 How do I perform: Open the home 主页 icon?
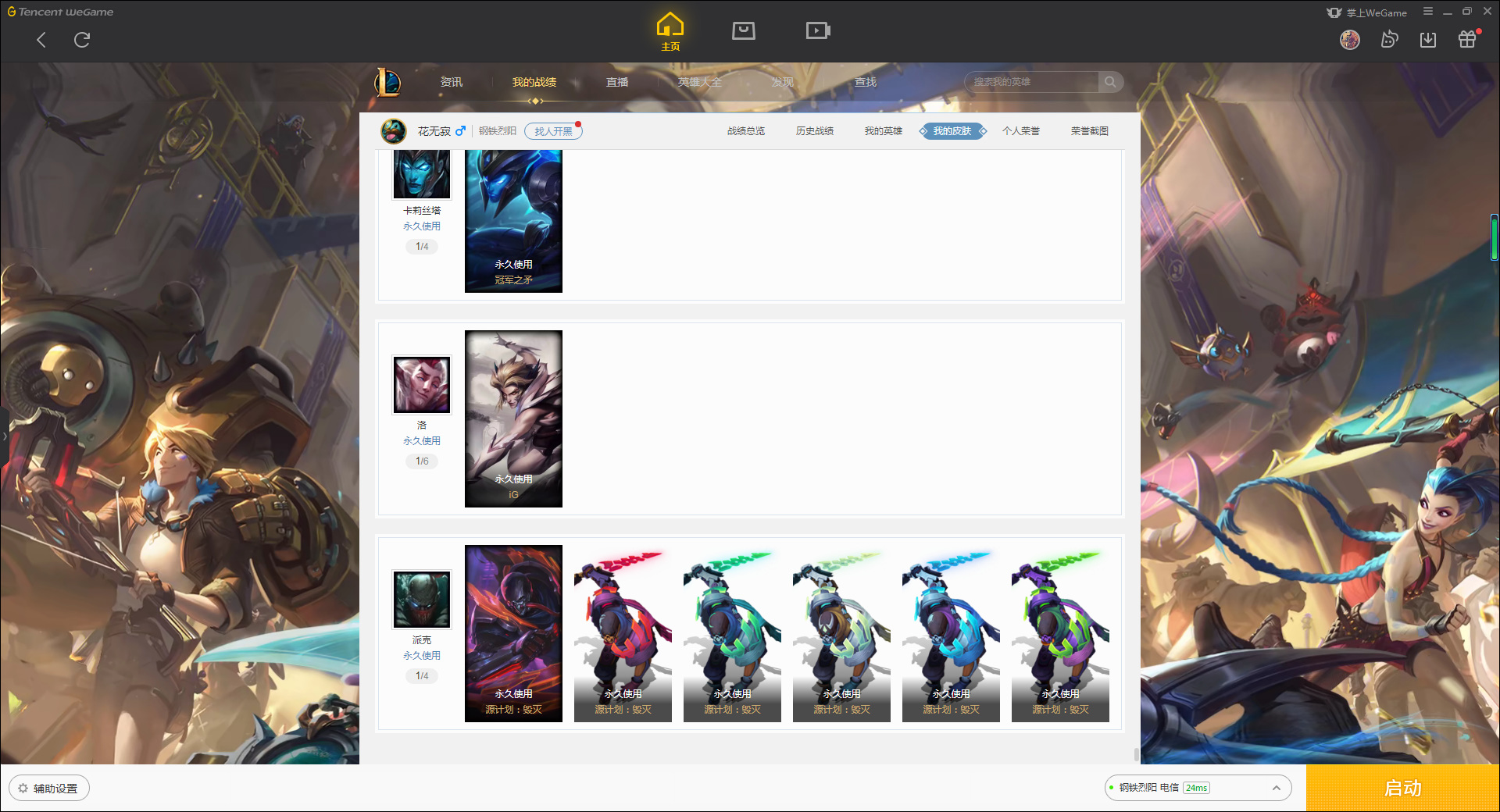(670, 31)
